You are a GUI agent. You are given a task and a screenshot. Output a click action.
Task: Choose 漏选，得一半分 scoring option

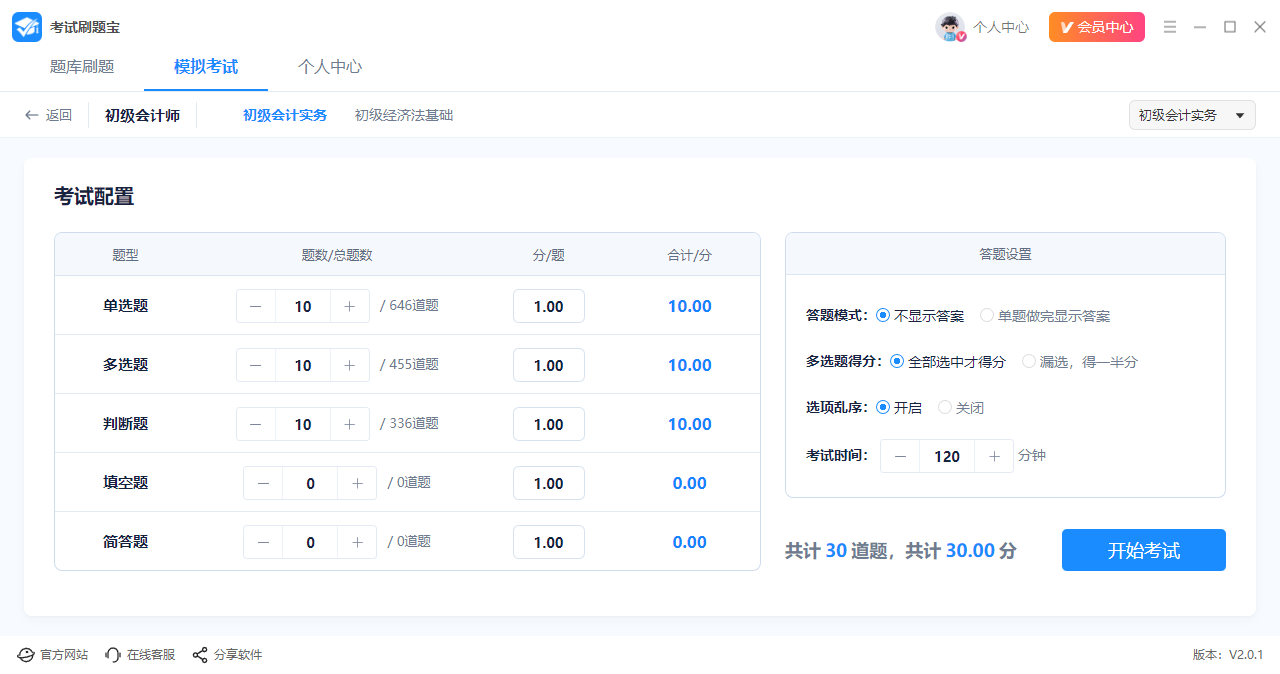click(x=1080, y=361)
